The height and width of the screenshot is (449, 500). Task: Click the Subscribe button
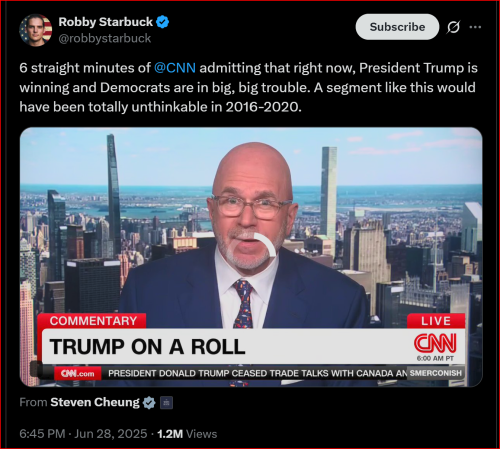[x=397, y=27]
